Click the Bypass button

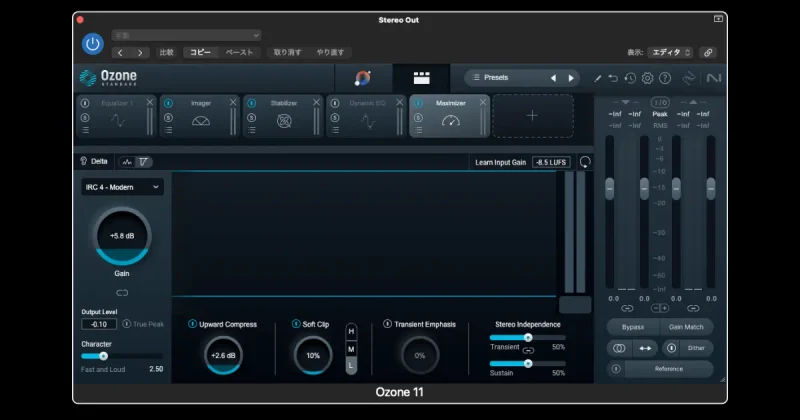(x=633, y=327)
